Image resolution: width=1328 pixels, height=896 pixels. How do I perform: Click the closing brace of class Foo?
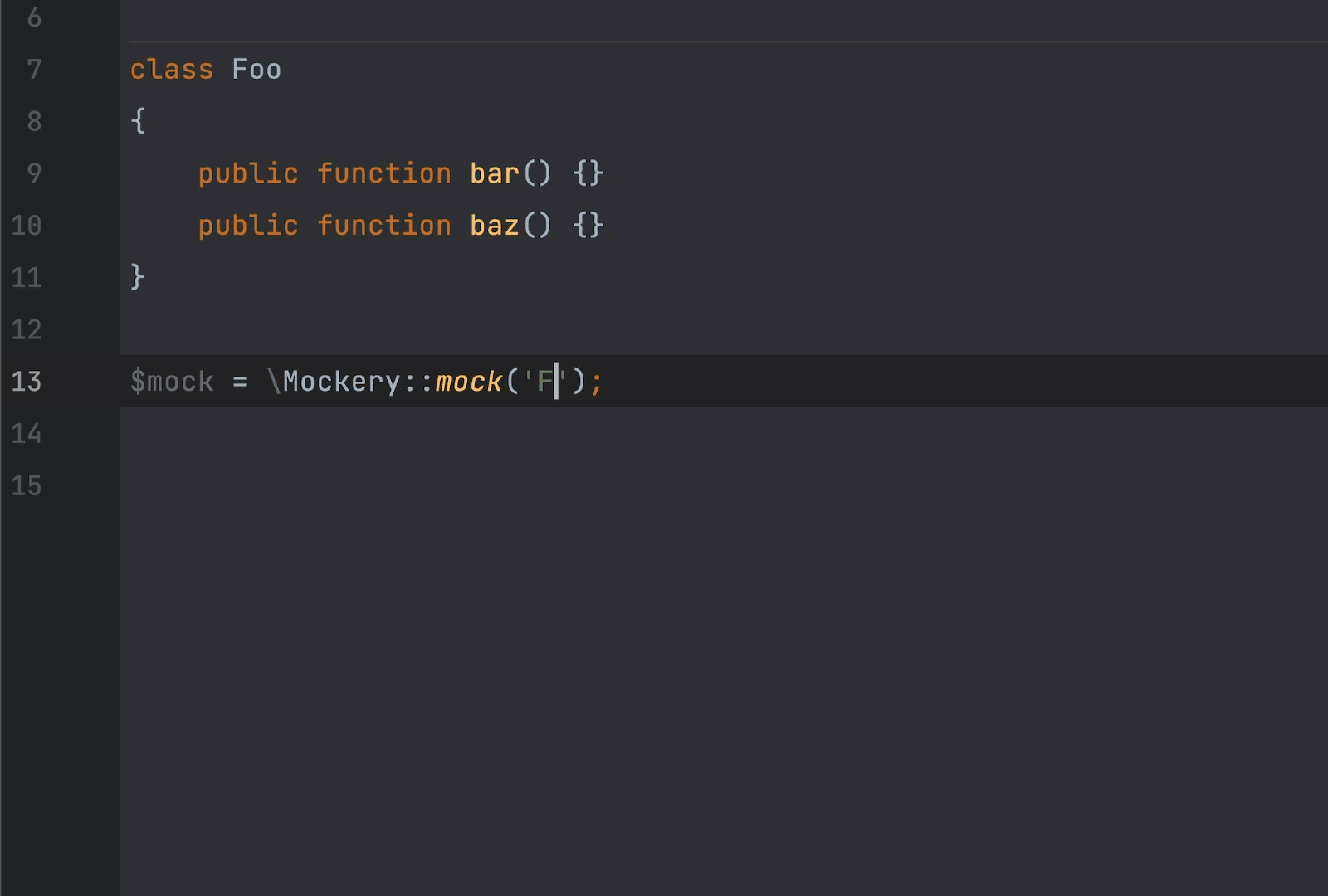click(138, 277)
